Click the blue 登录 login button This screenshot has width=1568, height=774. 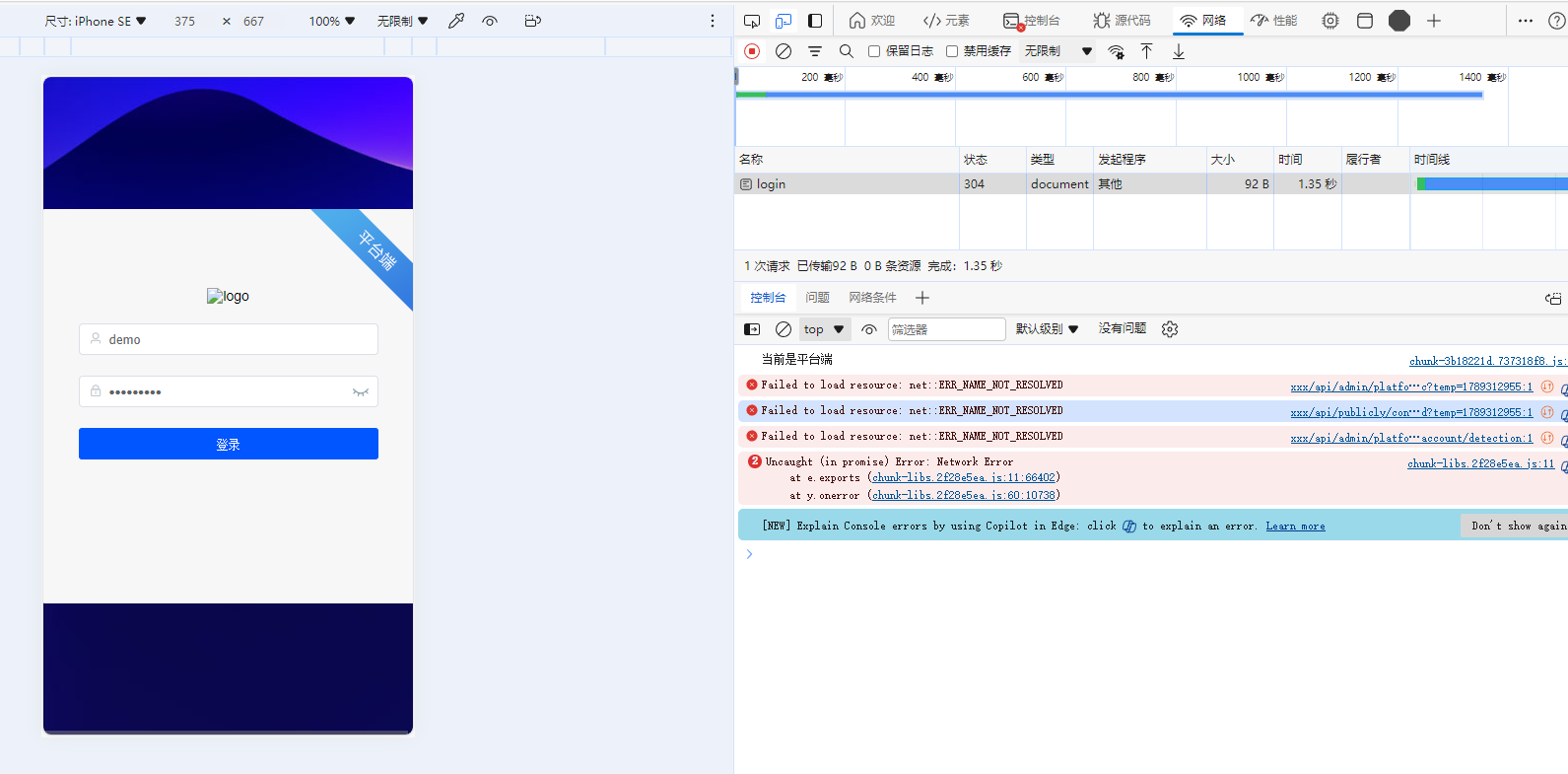[229, 444]
